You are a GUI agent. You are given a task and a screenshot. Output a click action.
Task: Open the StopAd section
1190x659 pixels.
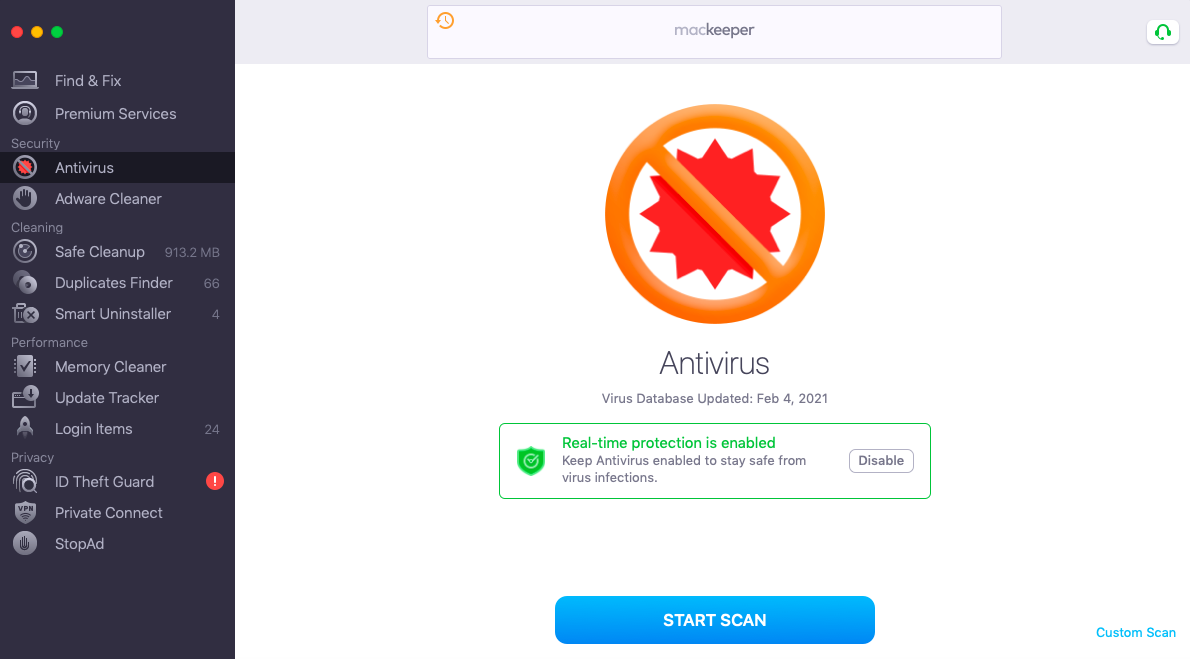point(79,543)
